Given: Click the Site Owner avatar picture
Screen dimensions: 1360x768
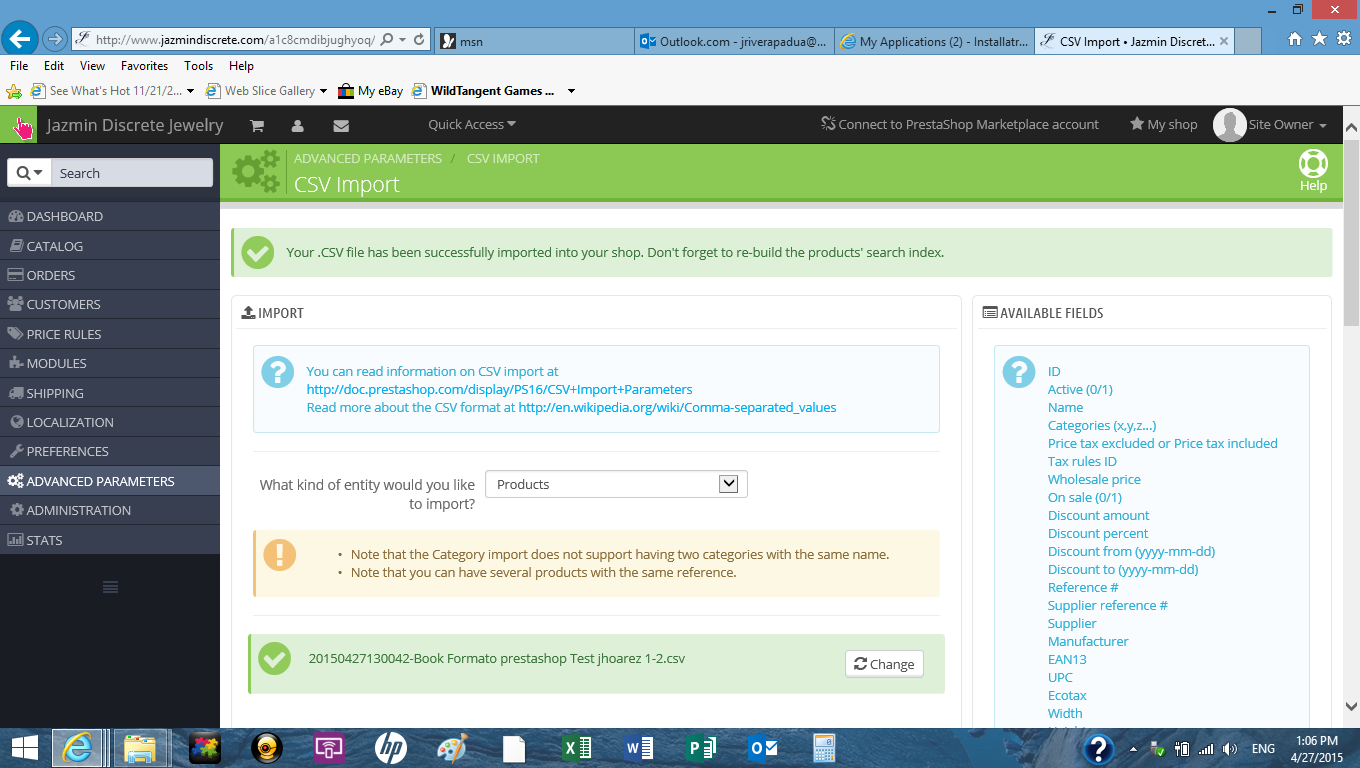Looking at the screenshot, I should point(1229,125).
